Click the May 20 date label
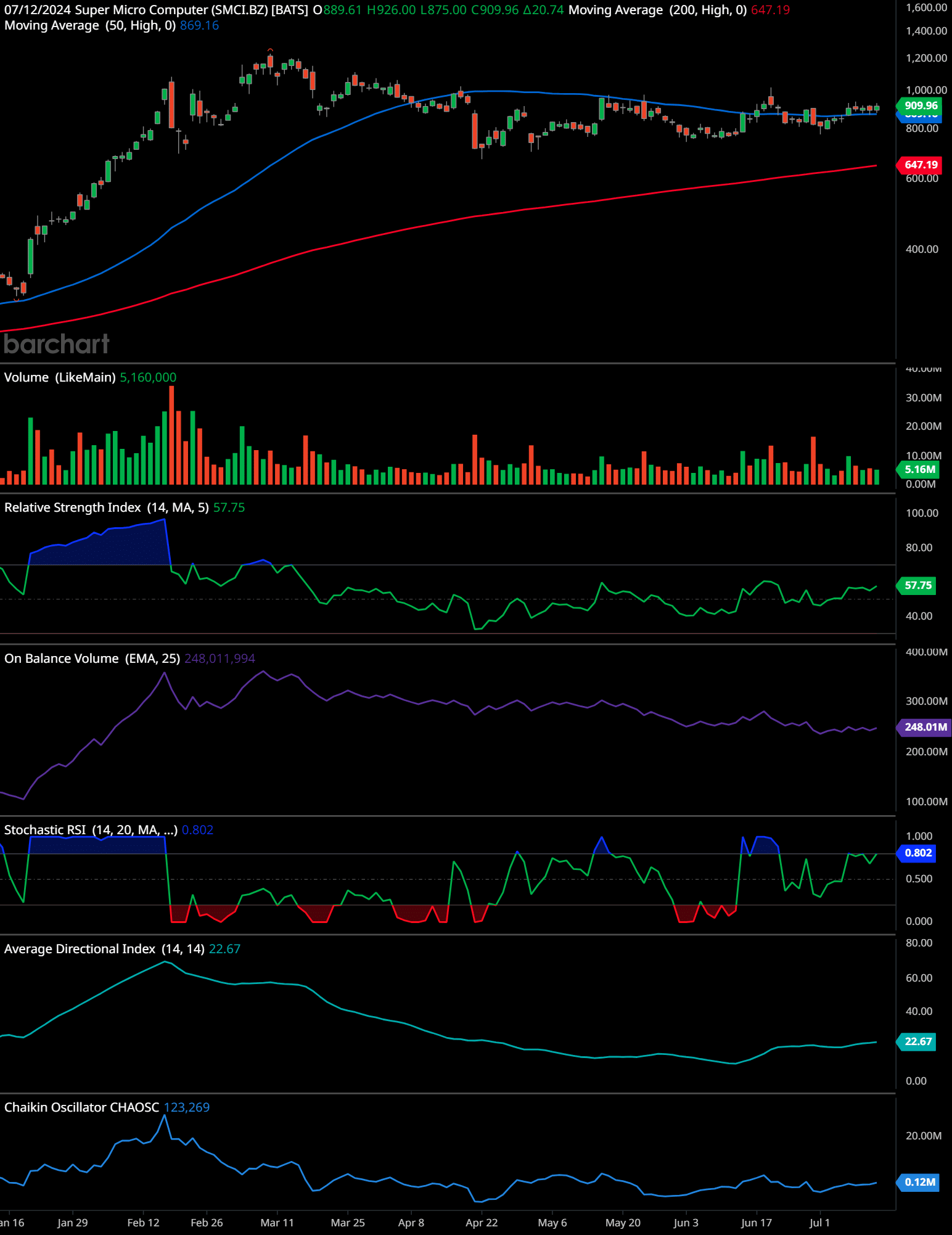 point(623,1223)
